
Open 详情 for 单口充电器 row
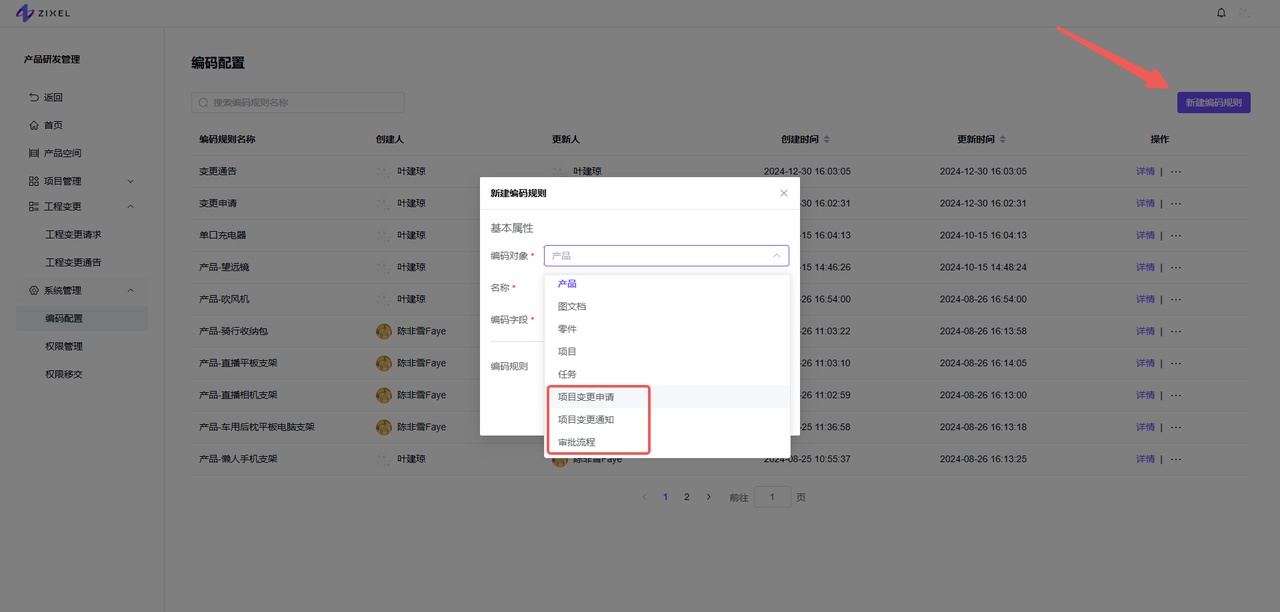(1145, 235)
